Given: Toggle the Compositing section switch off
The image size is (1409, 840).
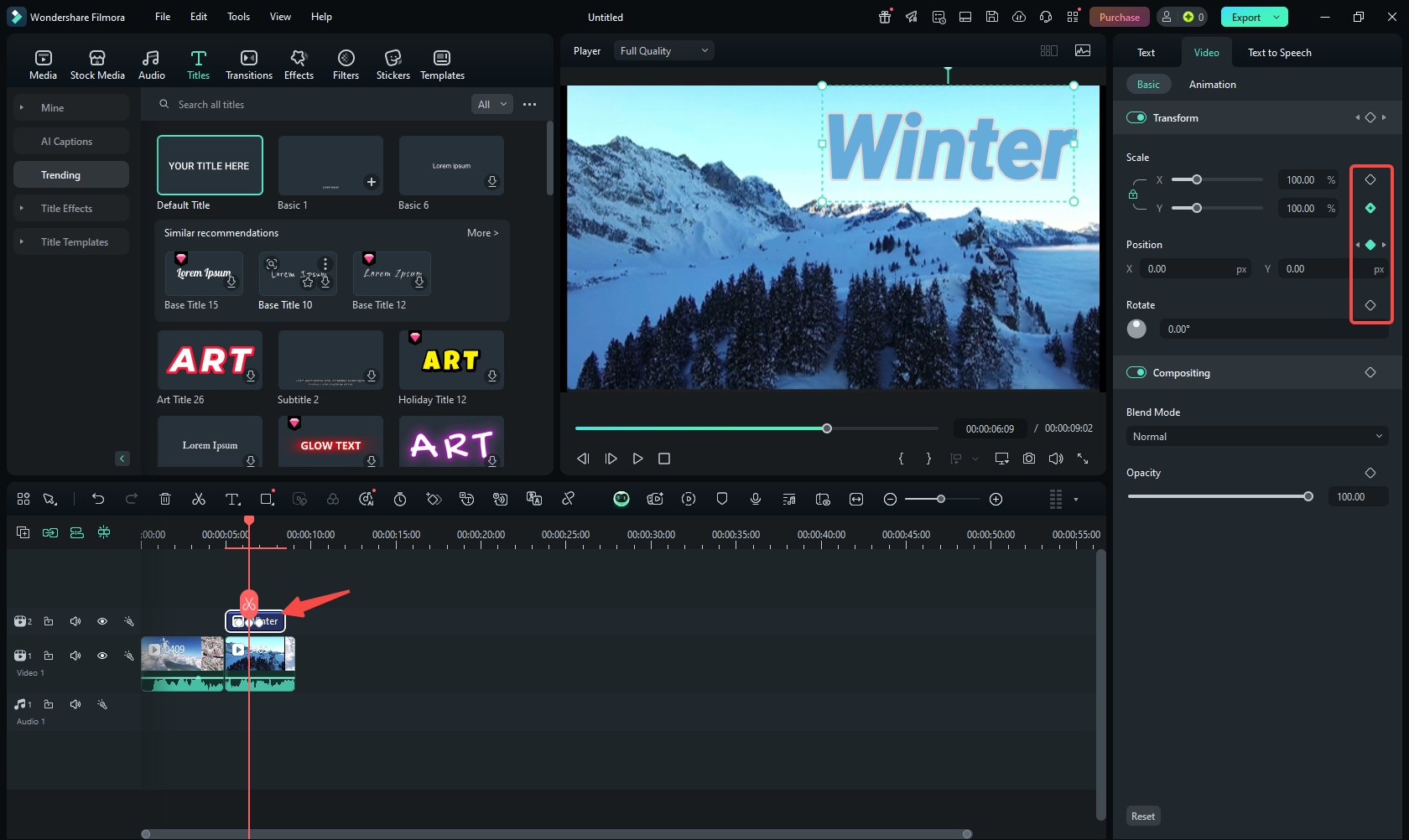Looking at the screenshot, I should click(1136, 372).
